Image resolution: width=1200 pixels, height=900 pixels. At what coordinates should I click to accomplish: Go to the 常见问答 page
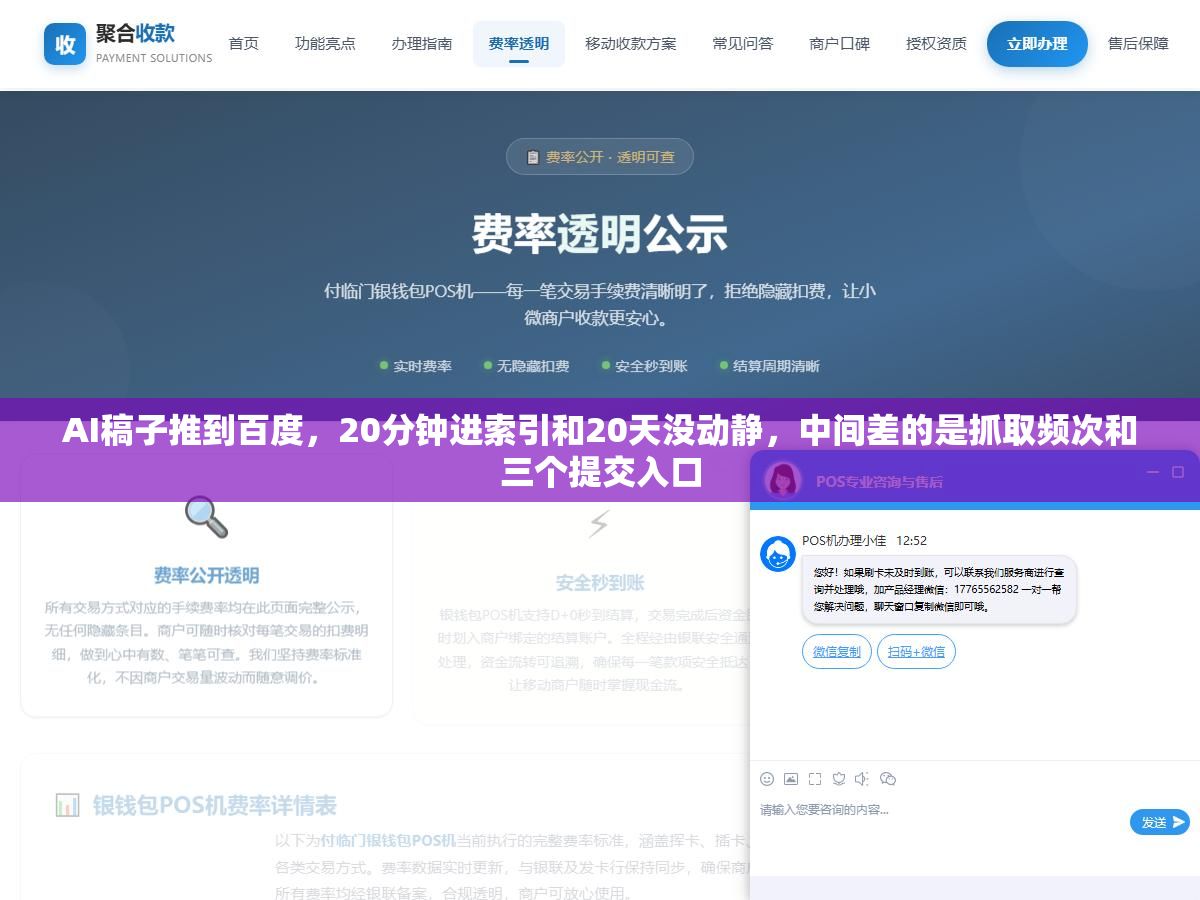(x=743, y=44)
